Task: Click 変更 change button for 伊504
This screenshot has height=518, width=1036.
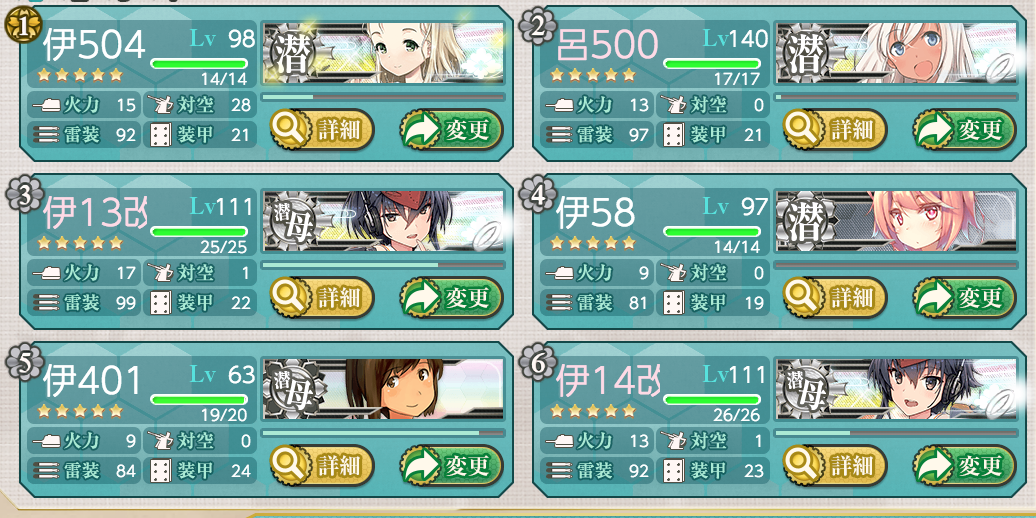Action: [x=452, y=130]
